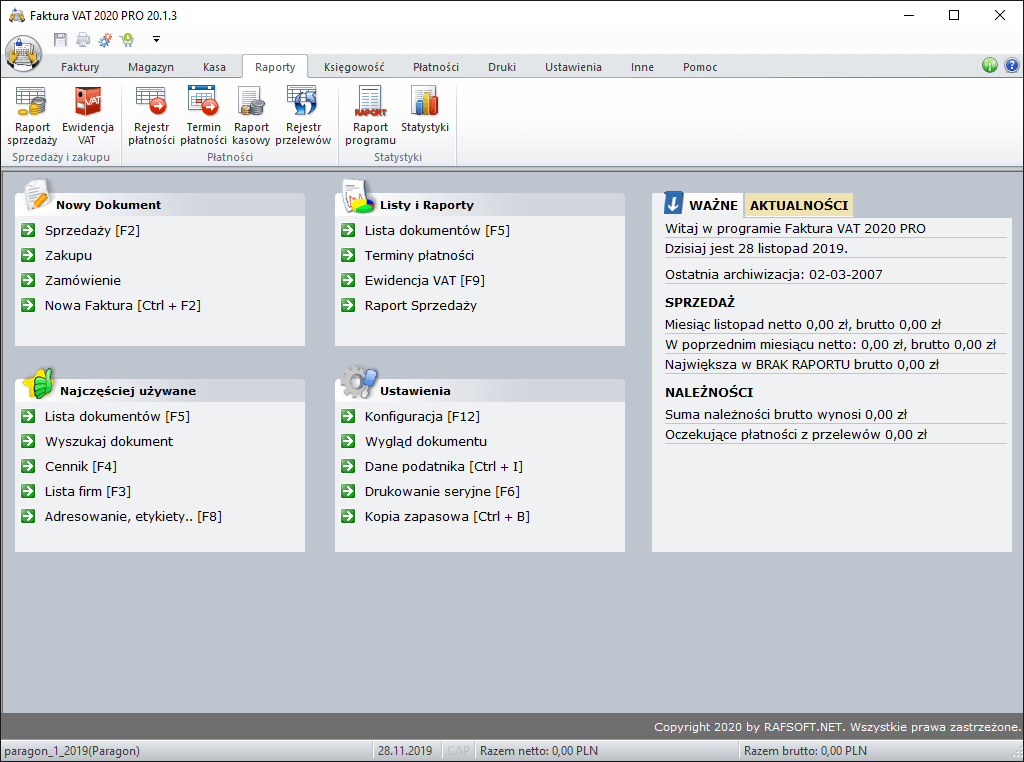The height and width of the screenshot is (762, 1024).
Task: Show the WAŻNE panel tab
Action: [x=713, y=205]
